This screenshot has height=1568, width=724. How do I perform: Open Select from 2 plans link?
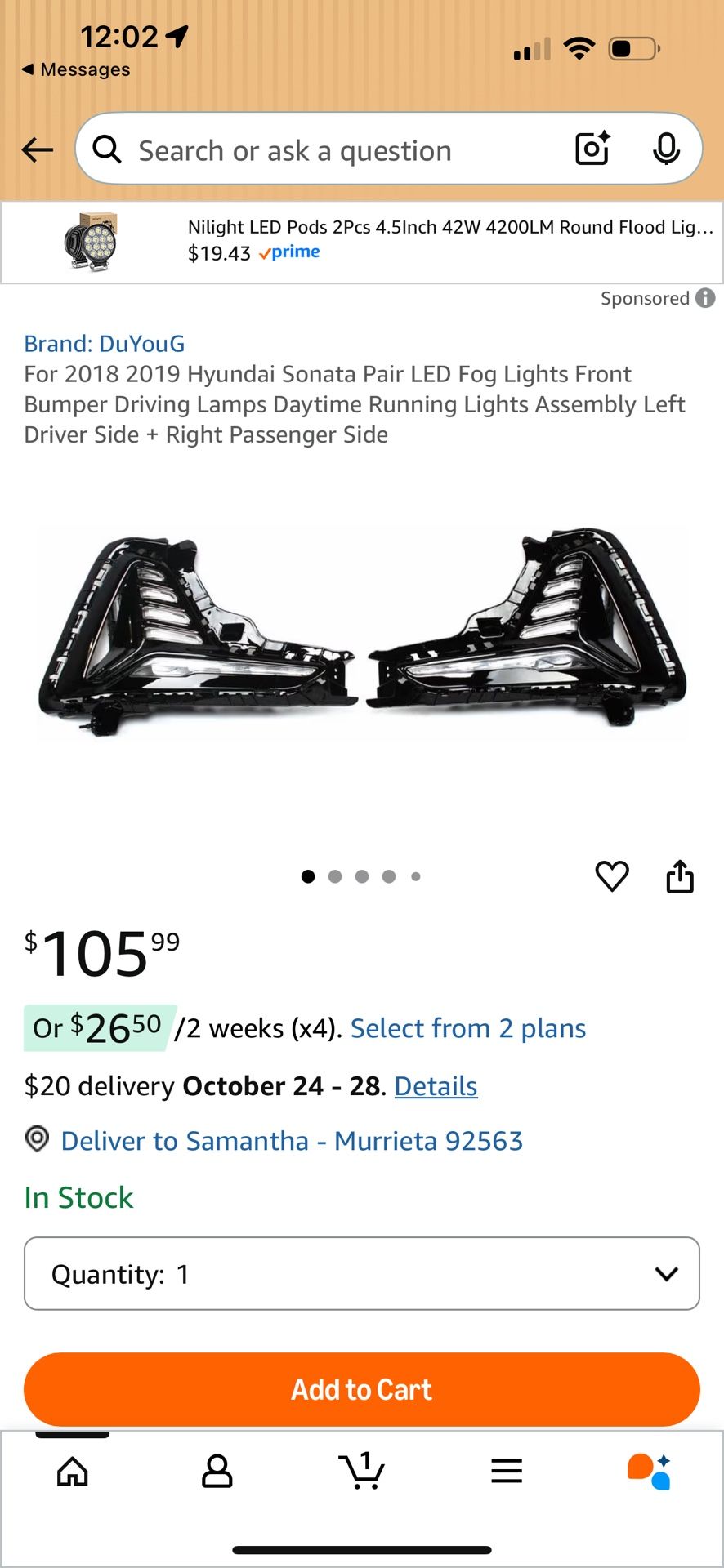click(x=467, y=1028)
